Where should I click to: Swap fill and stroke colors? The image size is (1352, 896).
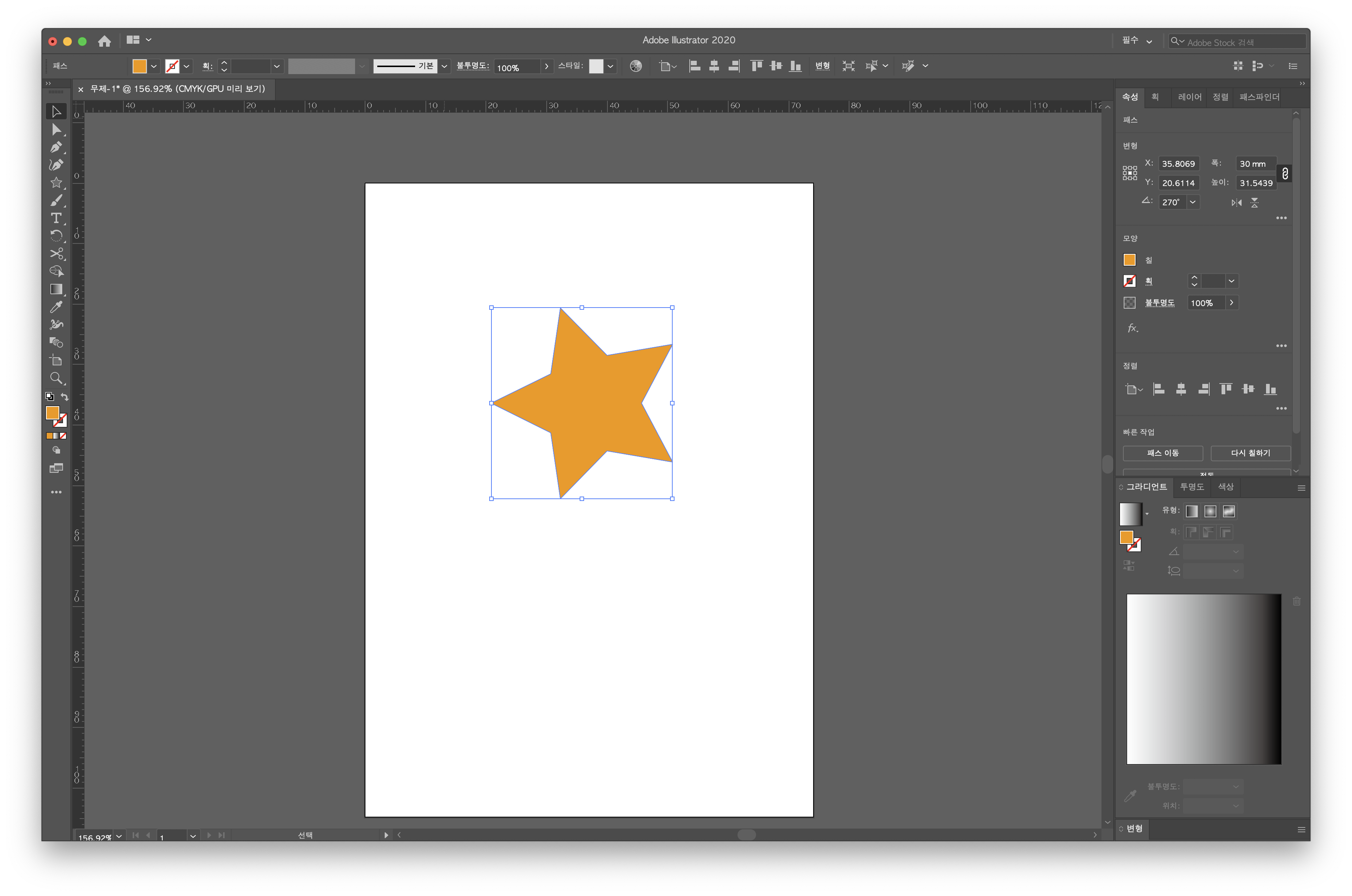click(x=64, y=396)
